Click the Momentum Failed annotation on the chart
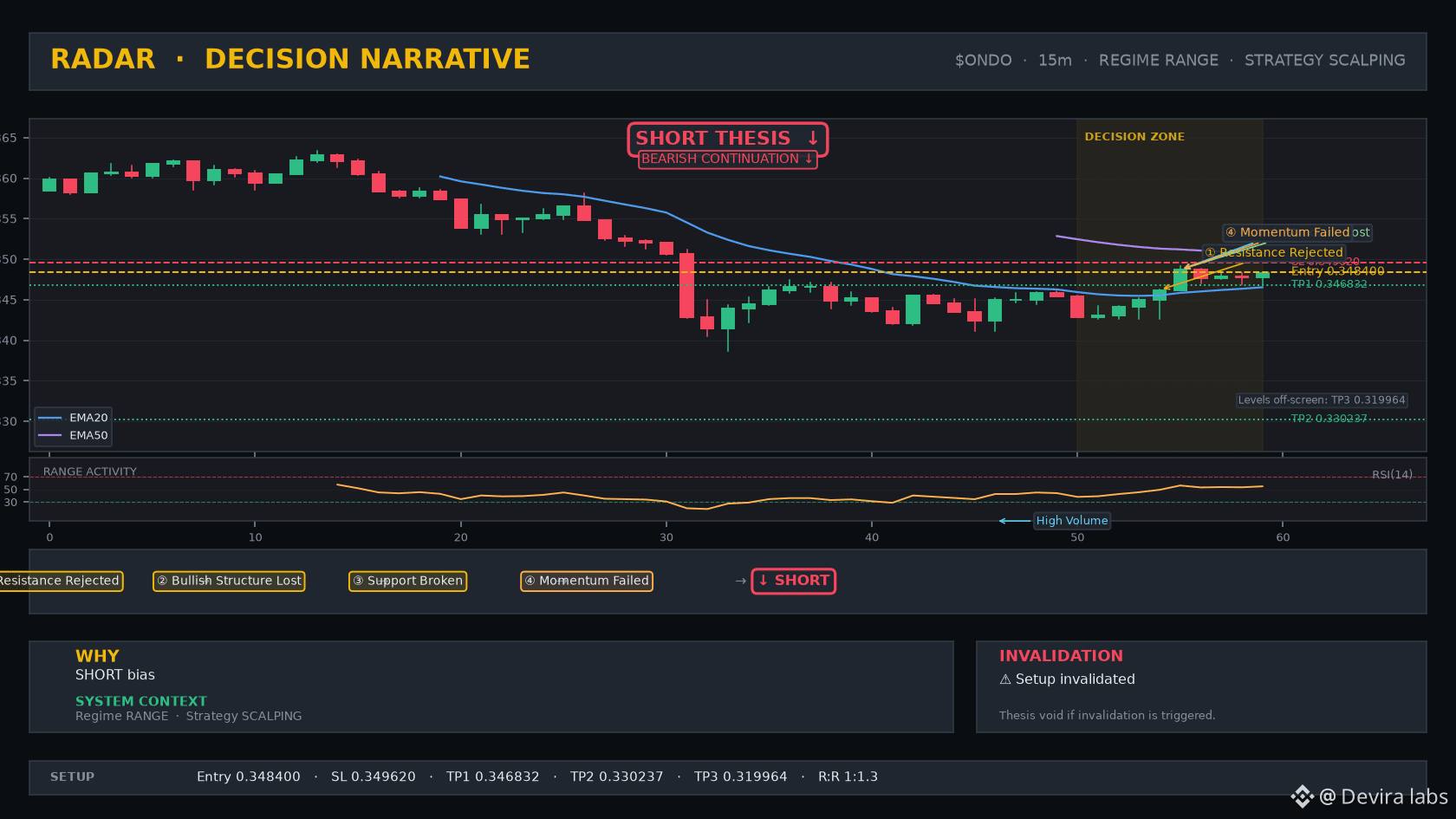Screen dimensions: 1456x819 (1288, 232)
